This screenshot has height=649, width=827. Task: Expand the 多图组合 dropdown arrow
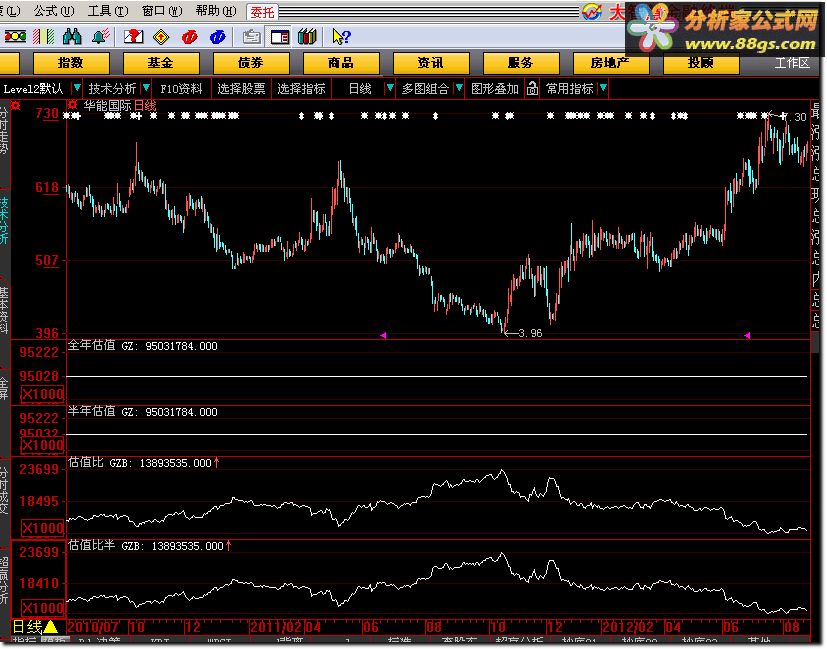(x=459, y=88)
